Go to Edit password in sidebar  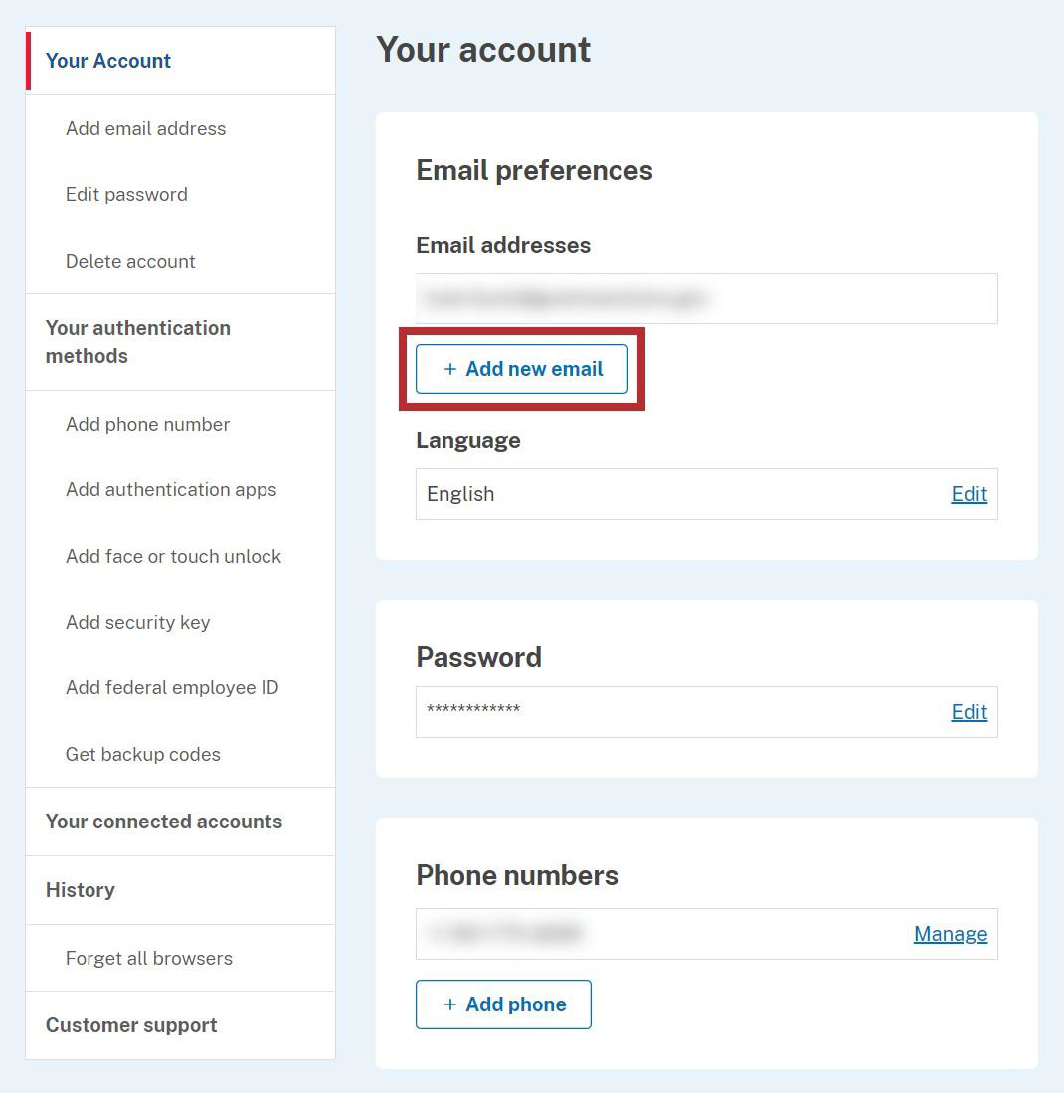[127, 195]
